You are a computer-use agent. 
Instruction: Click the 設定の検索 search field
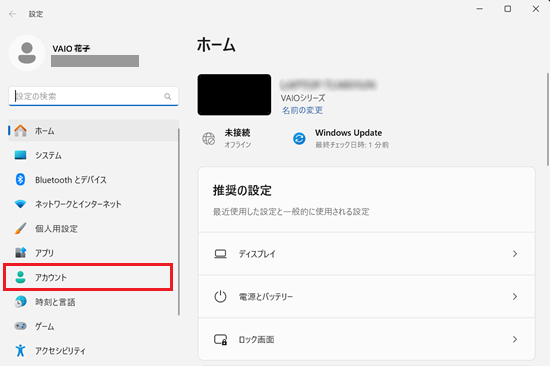tap(93, 96)
